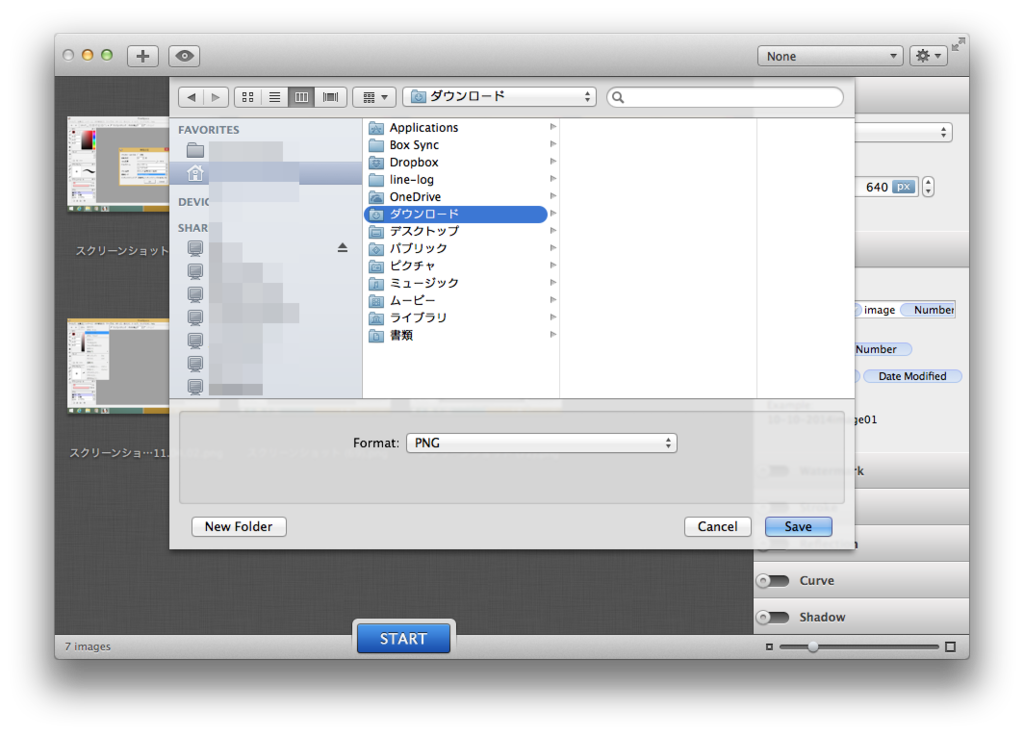Toggle the eye preview button
This screenshot has width=1024, height=735.
pos(184,56)
